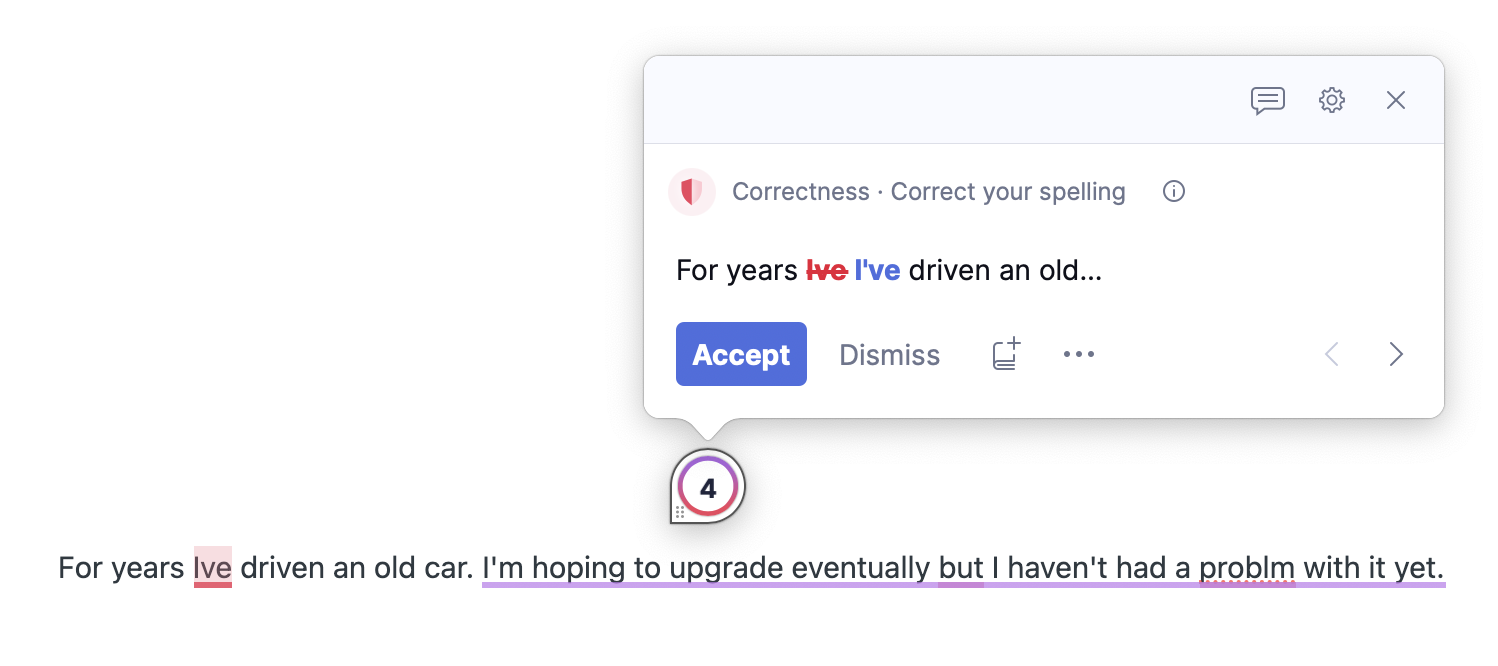Click the misspelled word problm
1498x666 pixels.
[1247, 568]
